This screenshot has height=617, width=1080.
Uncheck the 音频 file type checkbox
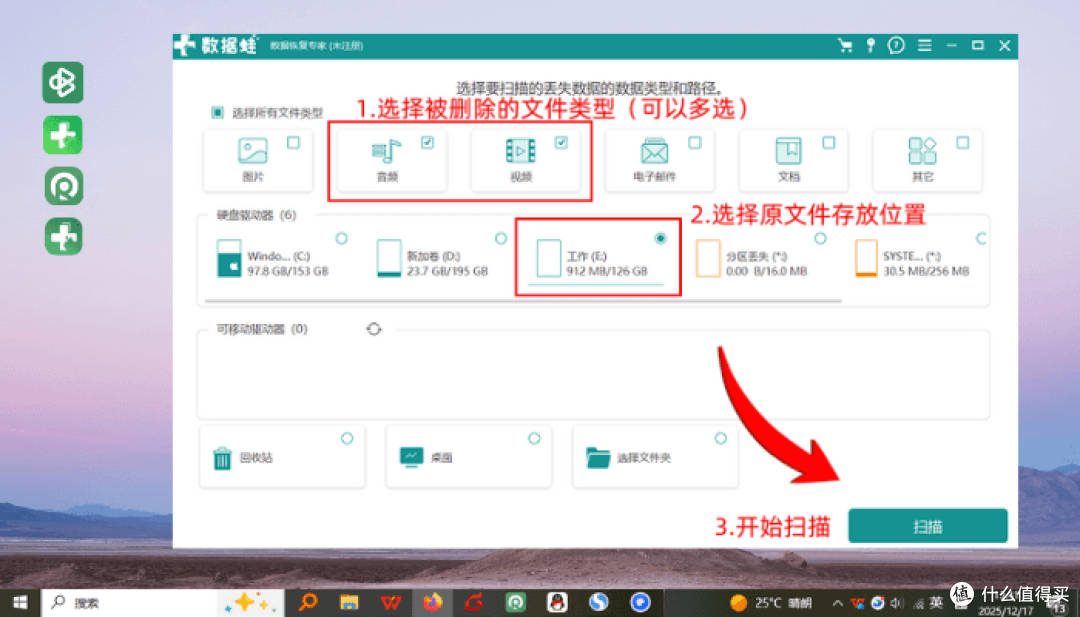click(x=427, y=143)
